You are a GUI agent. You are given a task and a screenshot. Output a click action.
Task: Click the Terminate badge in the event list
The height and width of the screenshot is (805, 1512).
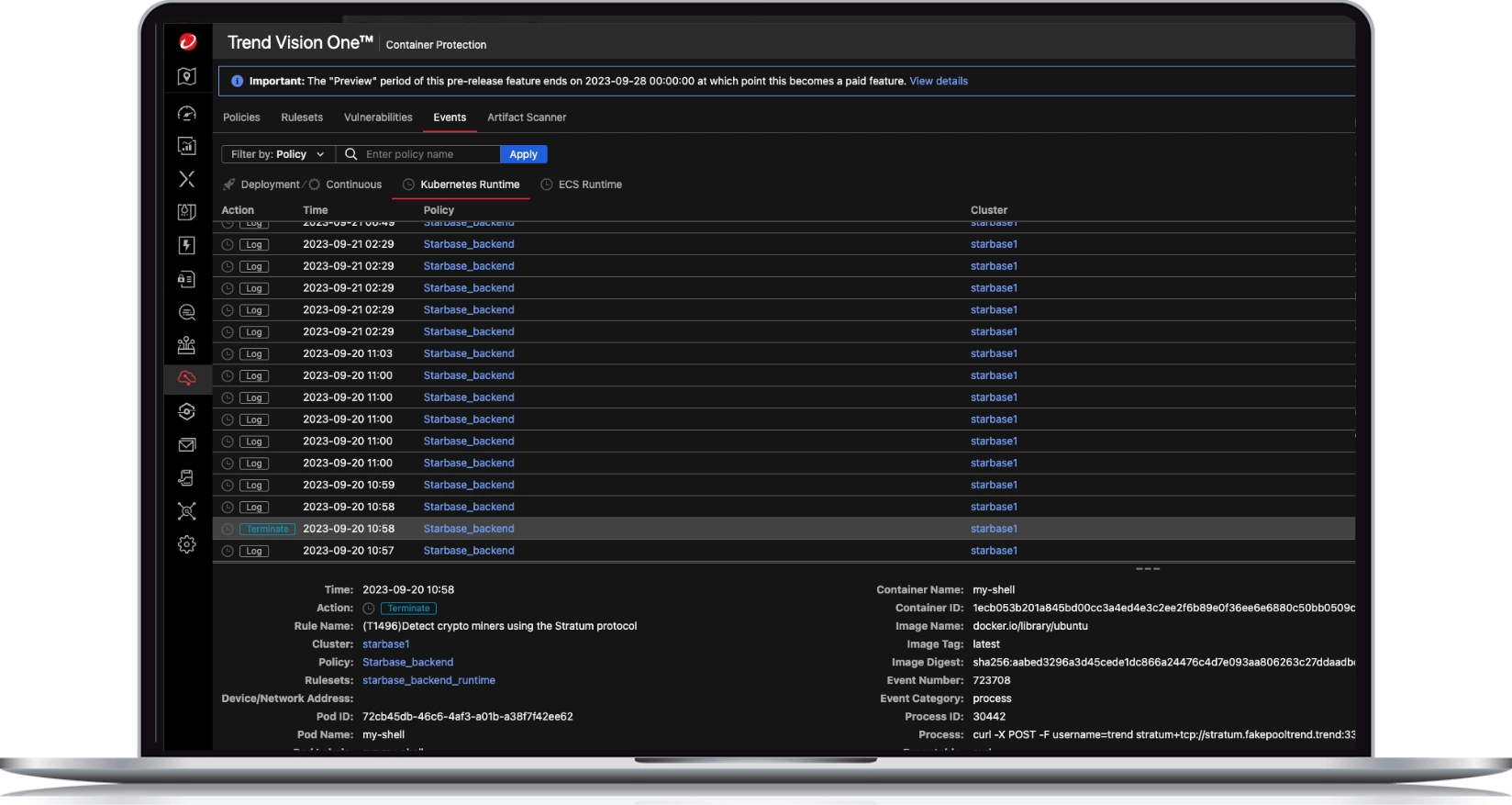click(x=267, y=529)
